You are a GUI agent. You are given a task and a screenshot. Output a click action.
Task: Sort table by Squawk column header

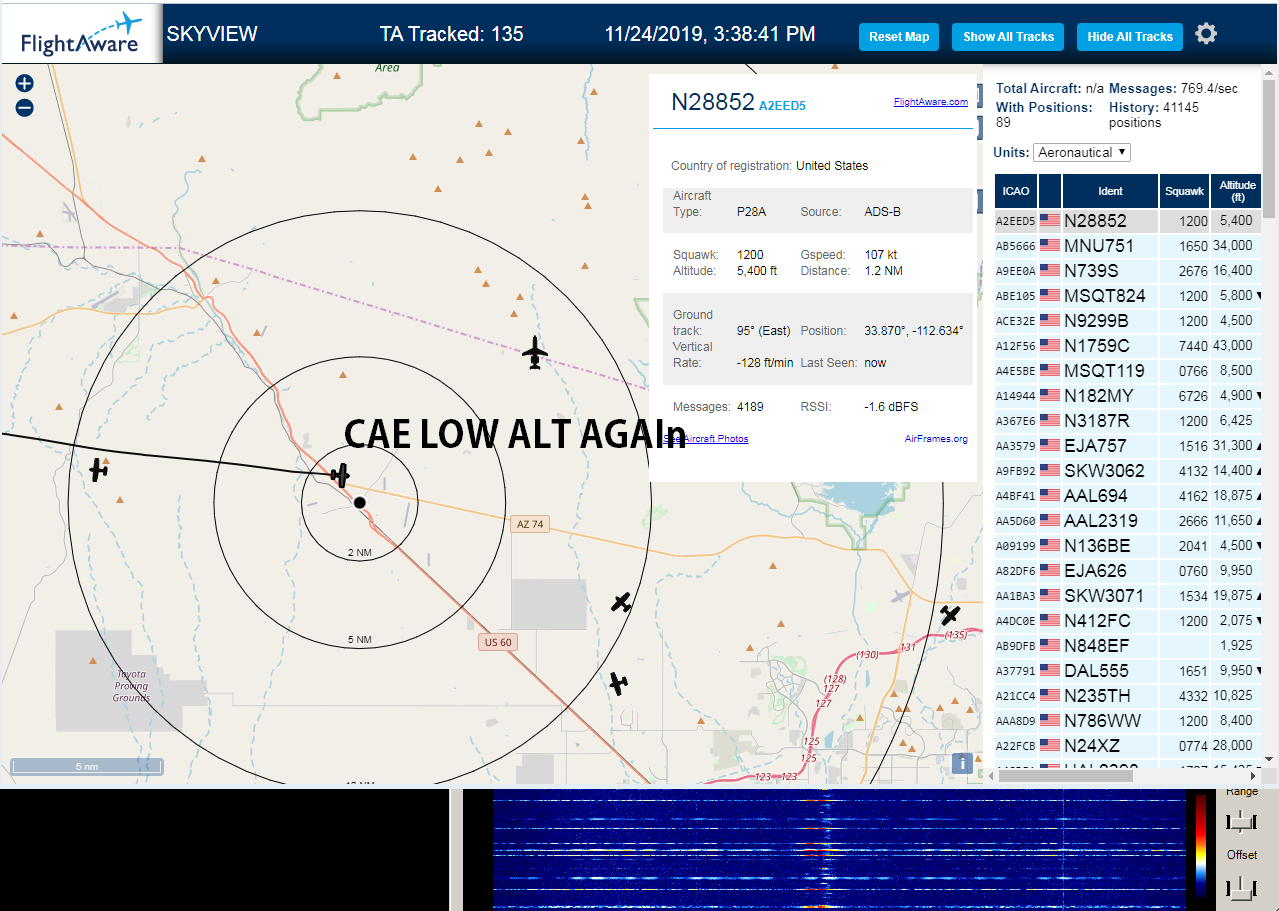1185,190
